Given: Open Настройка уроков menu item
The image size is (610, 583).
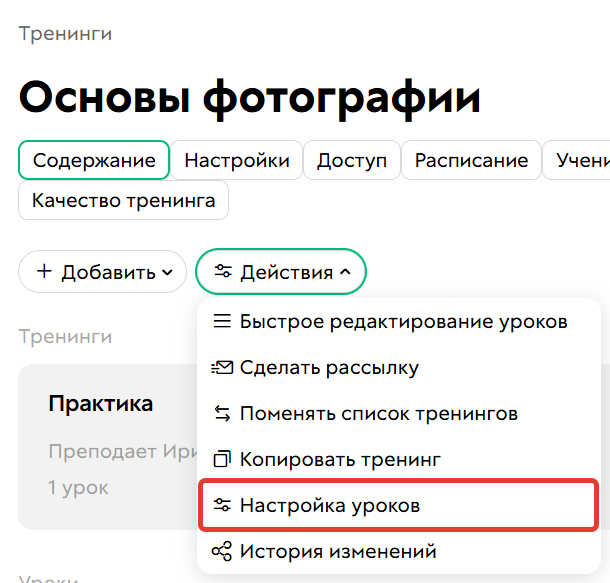Looking at the screenshot, I should click(399, 505).
